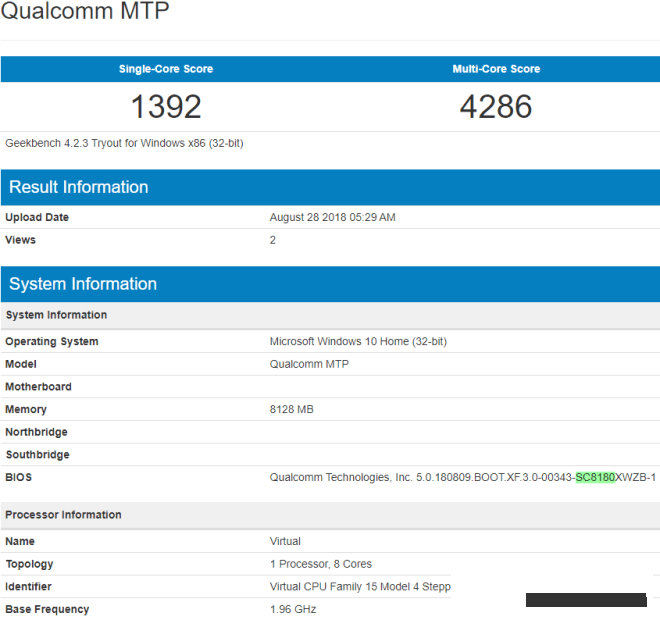The width and height of the screenshot is (660, 620).
Task: Select Virtual CPU Family 15 Model 4 text
Action: tap(360, 587)
